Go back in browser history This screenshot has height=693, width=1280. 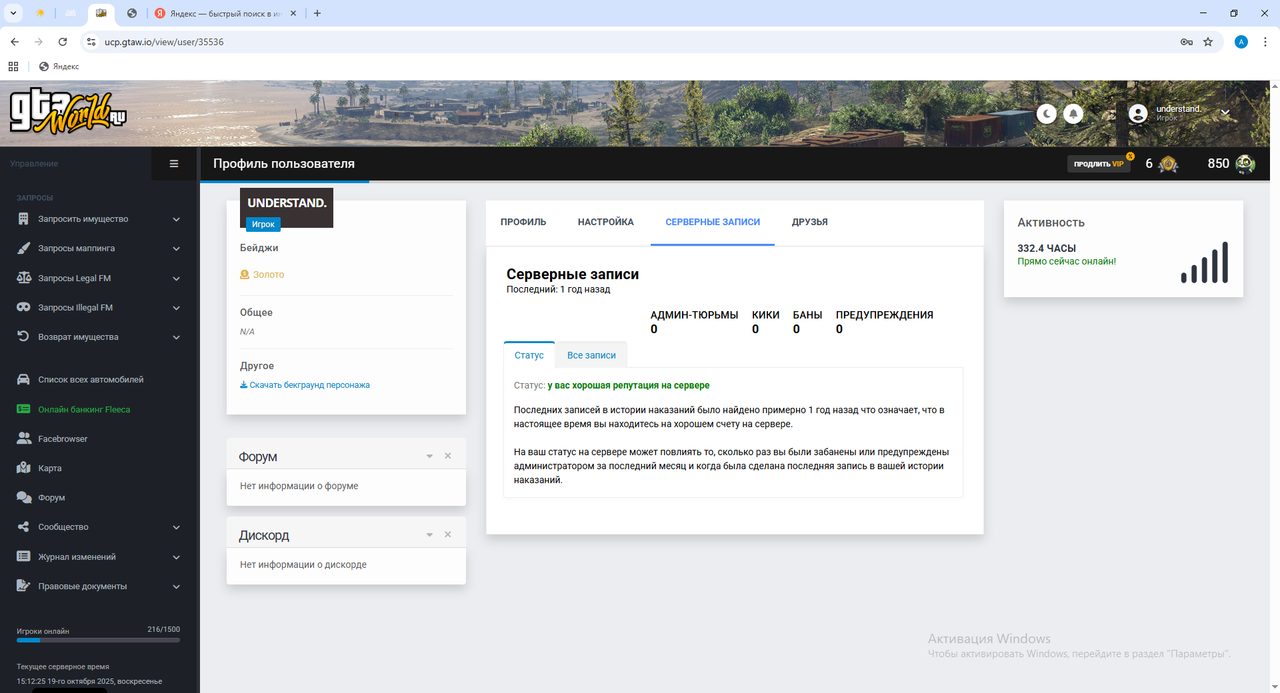15,42
